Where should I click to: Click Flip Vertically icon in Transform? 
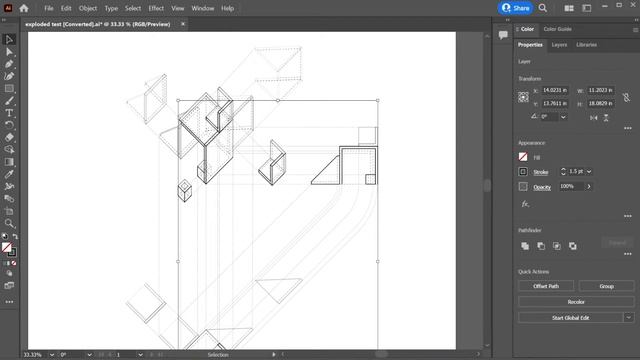[x=606, y=118]
